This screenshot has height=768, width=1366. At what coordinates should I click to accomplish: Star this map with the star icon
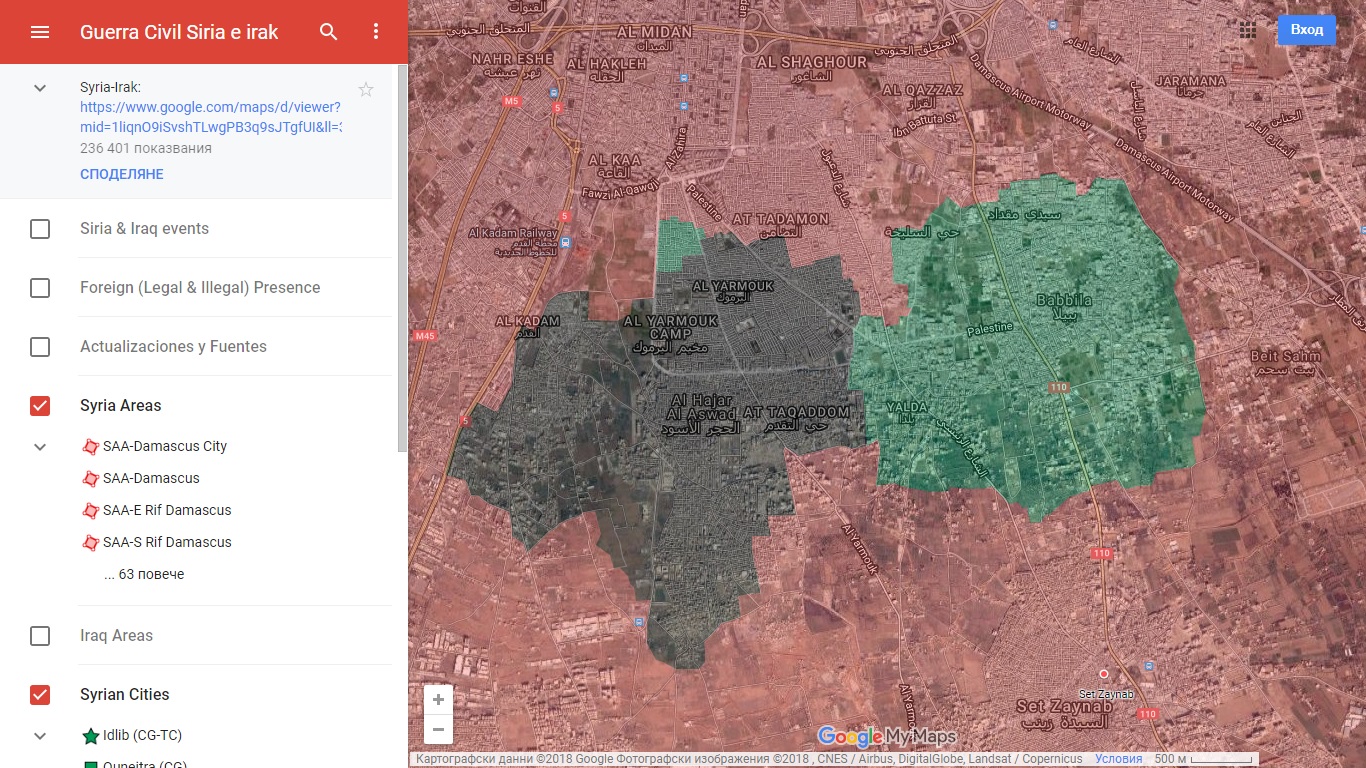pos(366,90)
